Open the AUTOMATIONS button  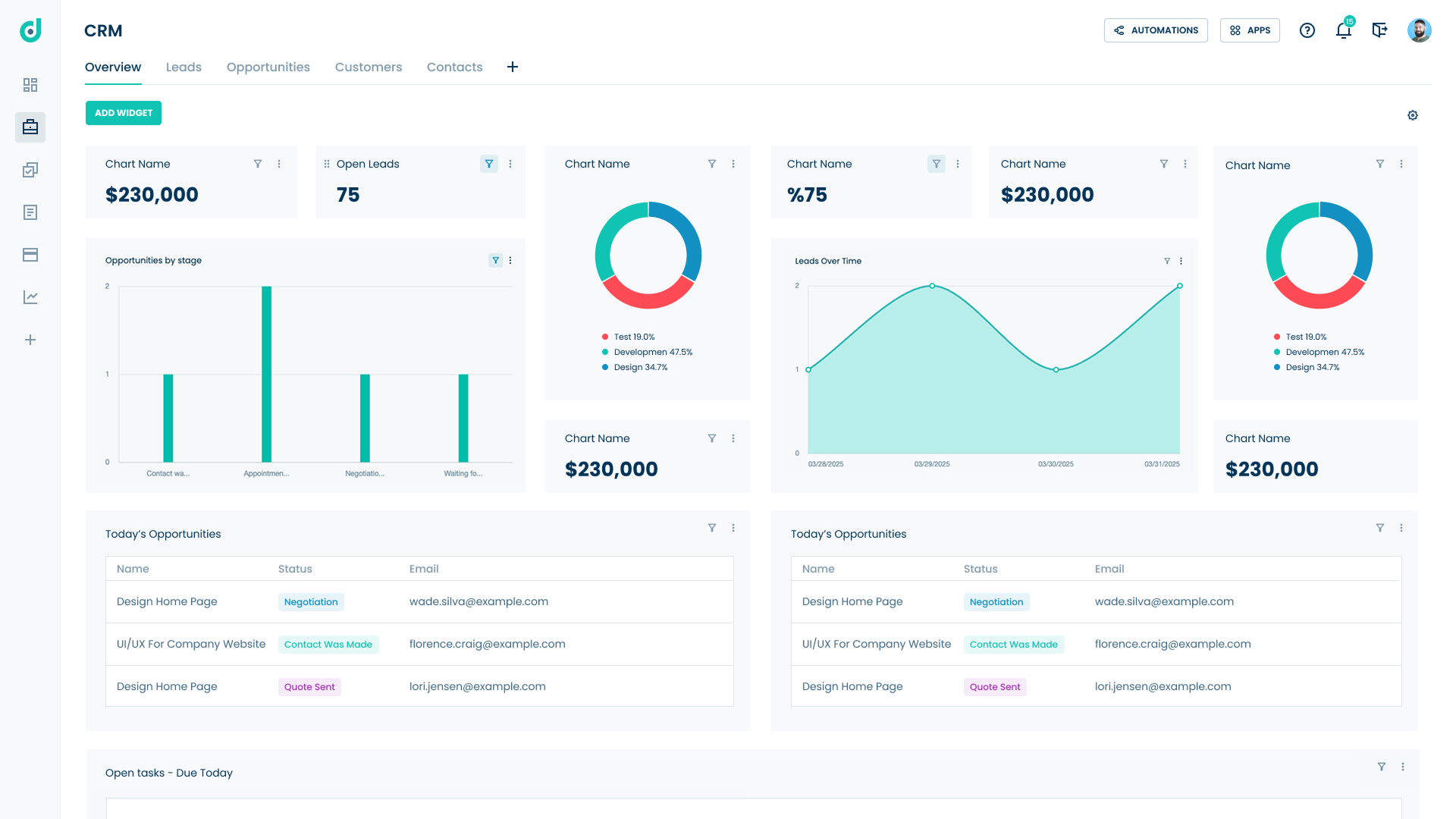(1156, 30)
